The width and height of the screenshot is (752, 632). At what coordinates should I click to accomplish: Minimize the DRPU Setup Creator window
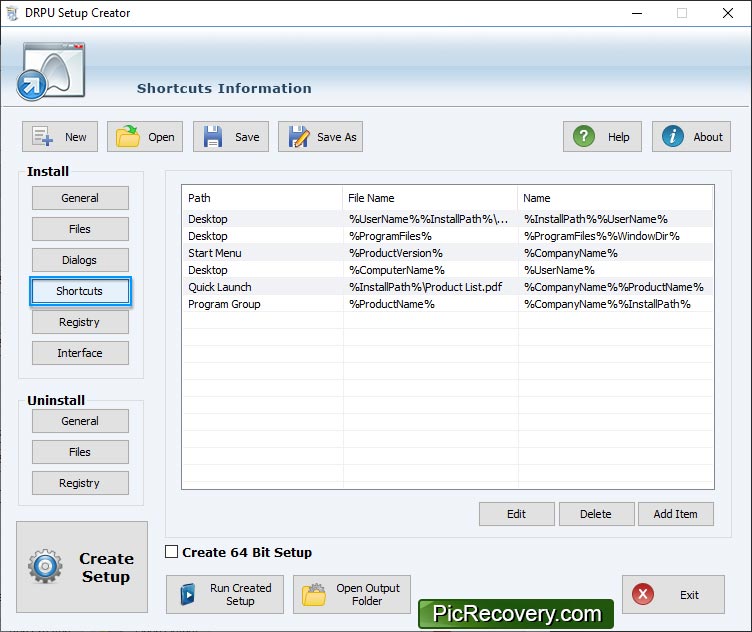click(637, 13)
